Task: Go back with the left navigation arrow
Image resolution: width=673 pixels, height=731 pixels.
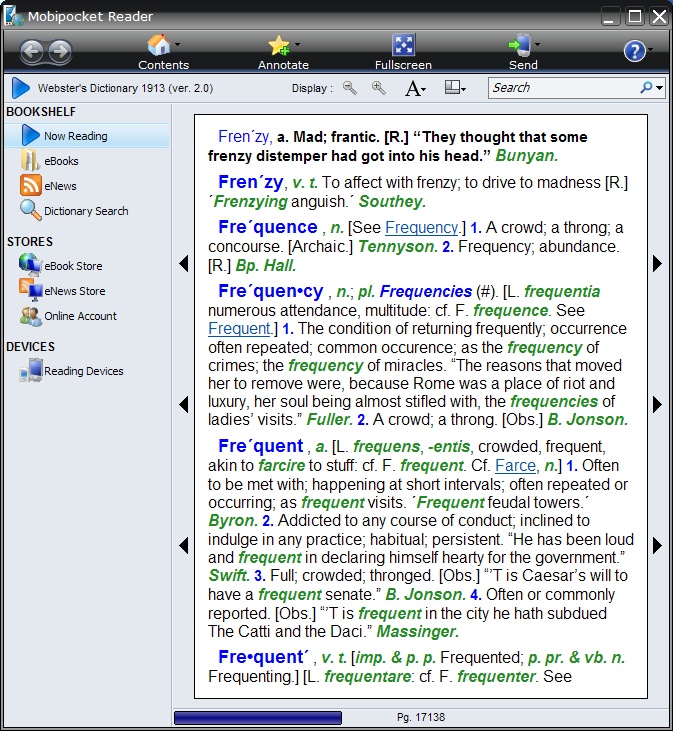Action: pyautogui.click(x=32, y=51)
